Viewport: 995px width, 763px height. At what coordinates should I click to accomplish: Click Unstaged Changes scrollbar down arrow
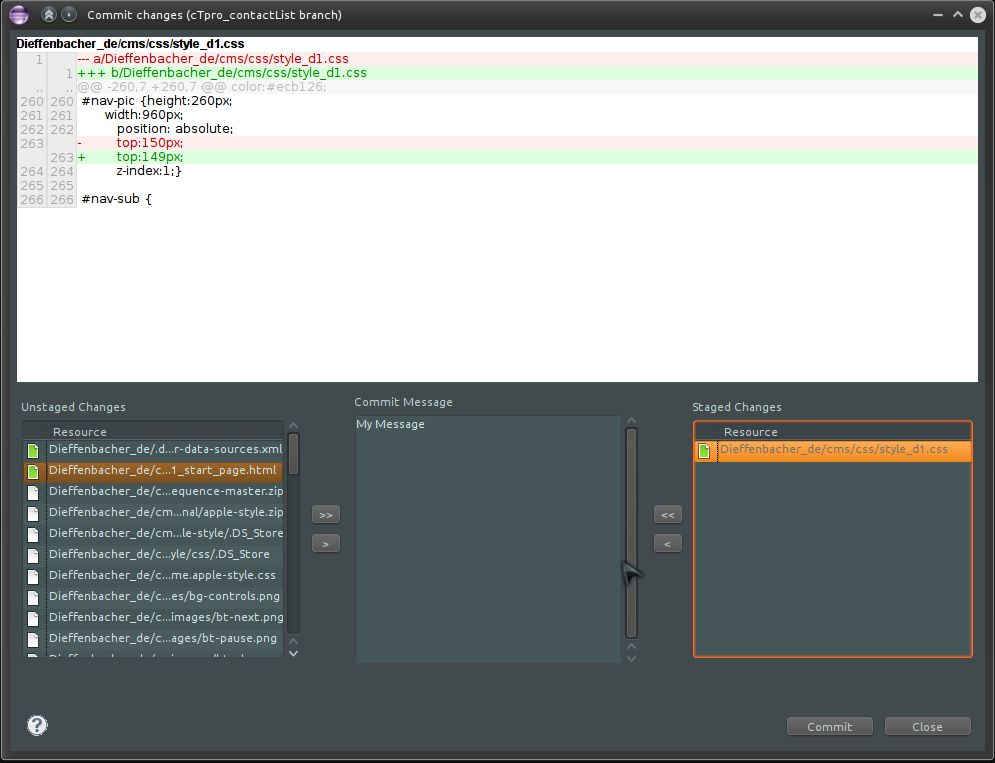point(293,653)
